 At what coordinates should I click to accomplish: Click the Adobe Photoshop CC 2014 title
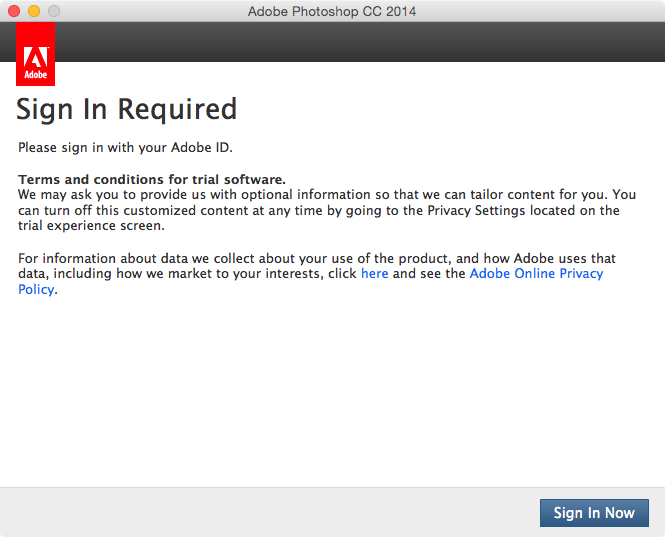point(332,11)
